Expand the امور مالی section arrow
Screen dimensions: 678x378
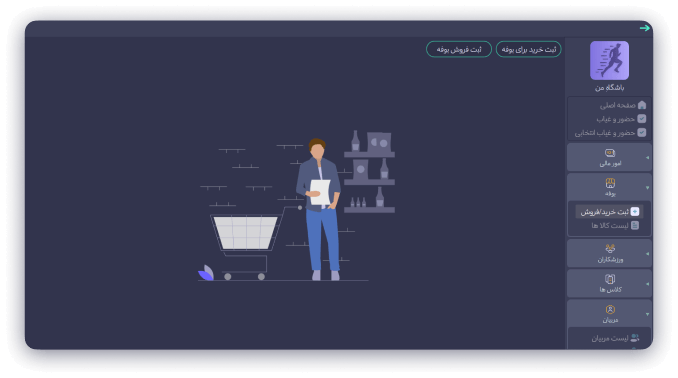click(x=647, y=157)
